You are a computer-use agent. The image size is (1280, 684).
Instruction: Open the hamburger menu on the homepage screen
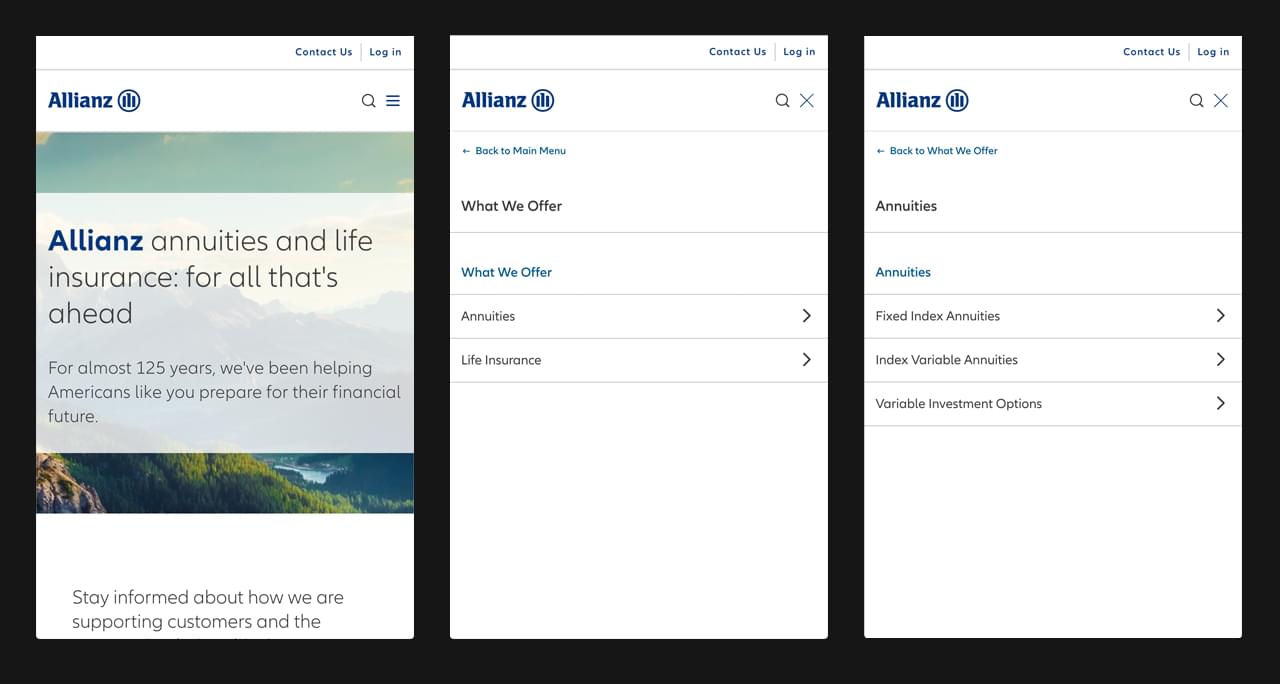393,100
